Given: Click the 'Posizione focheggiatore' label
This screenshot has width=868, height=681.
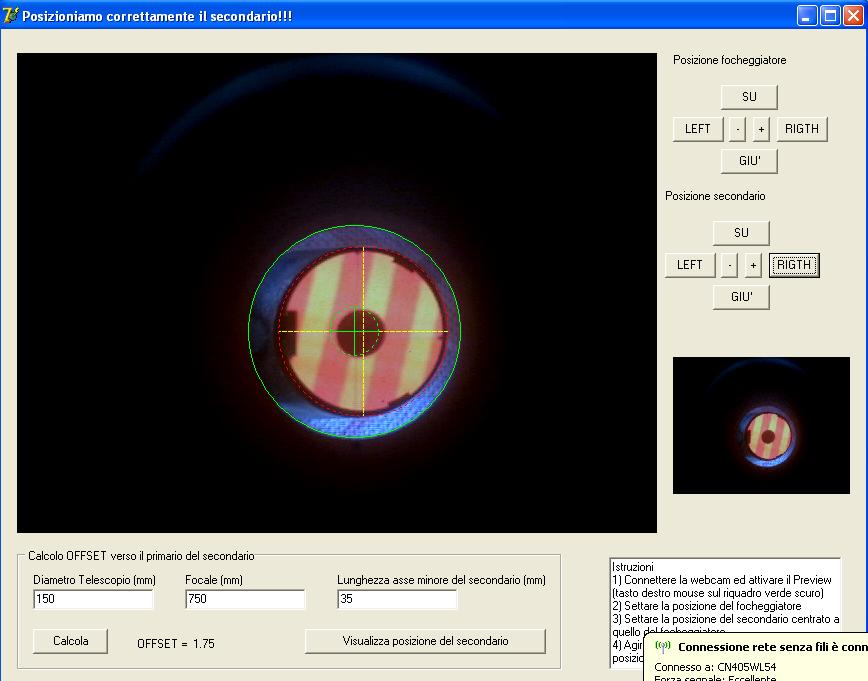Looking at the screenshot, I should coord(730,60).
